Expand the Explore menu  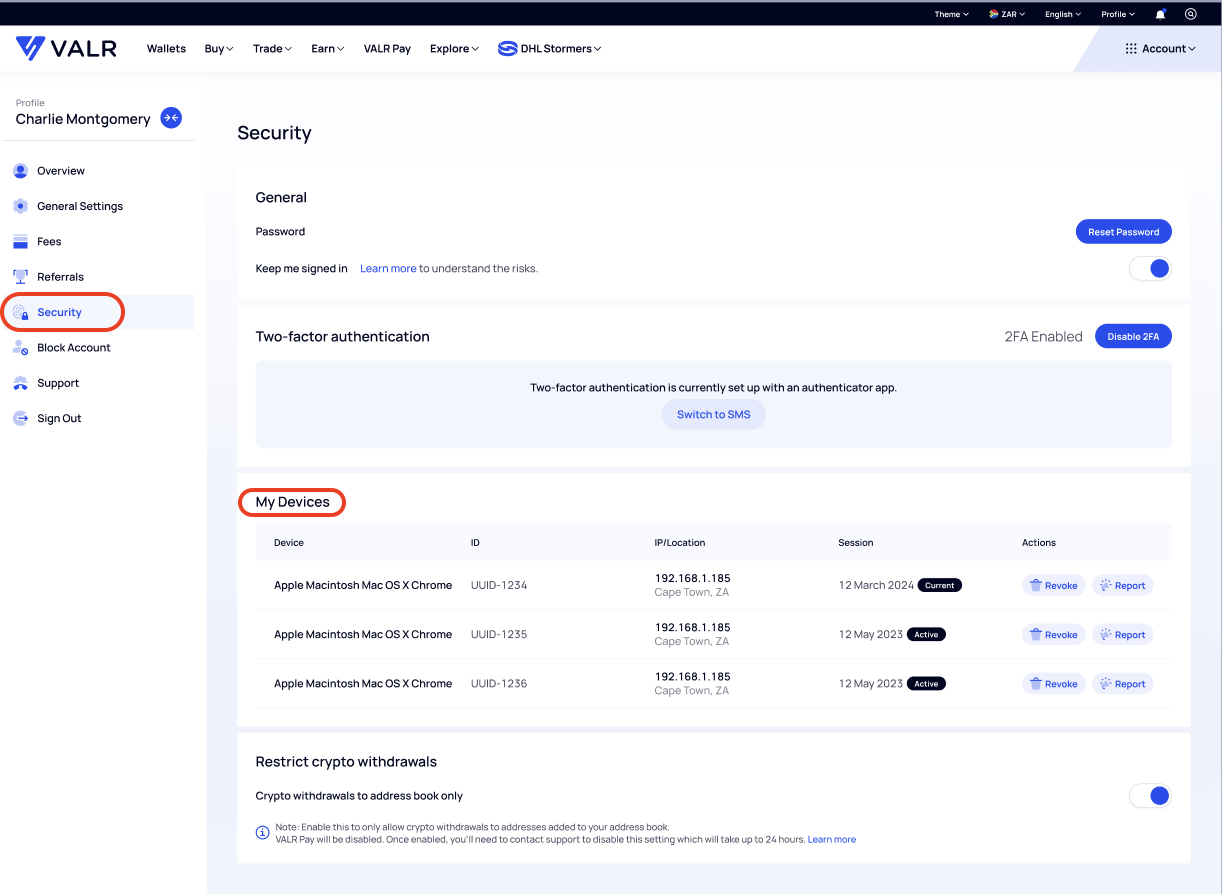454,48
